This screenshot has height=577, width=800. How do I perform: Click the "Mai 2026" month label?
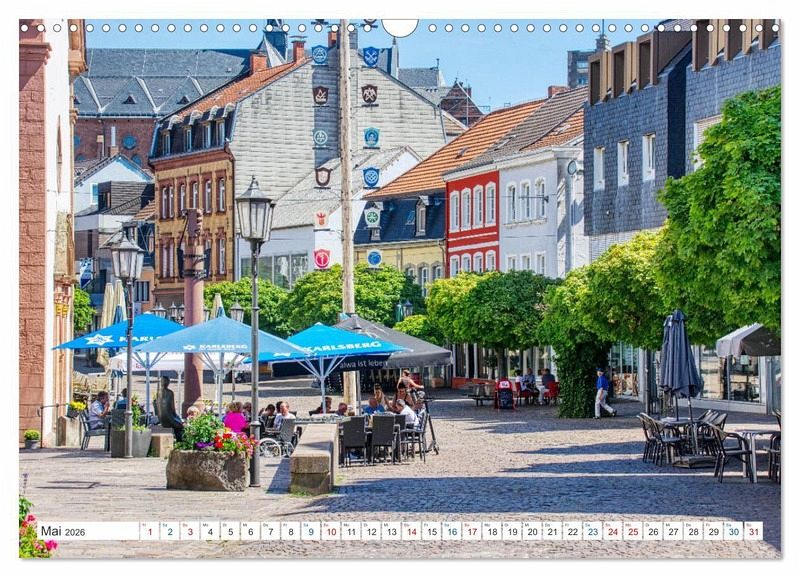[x=63, y=531]
